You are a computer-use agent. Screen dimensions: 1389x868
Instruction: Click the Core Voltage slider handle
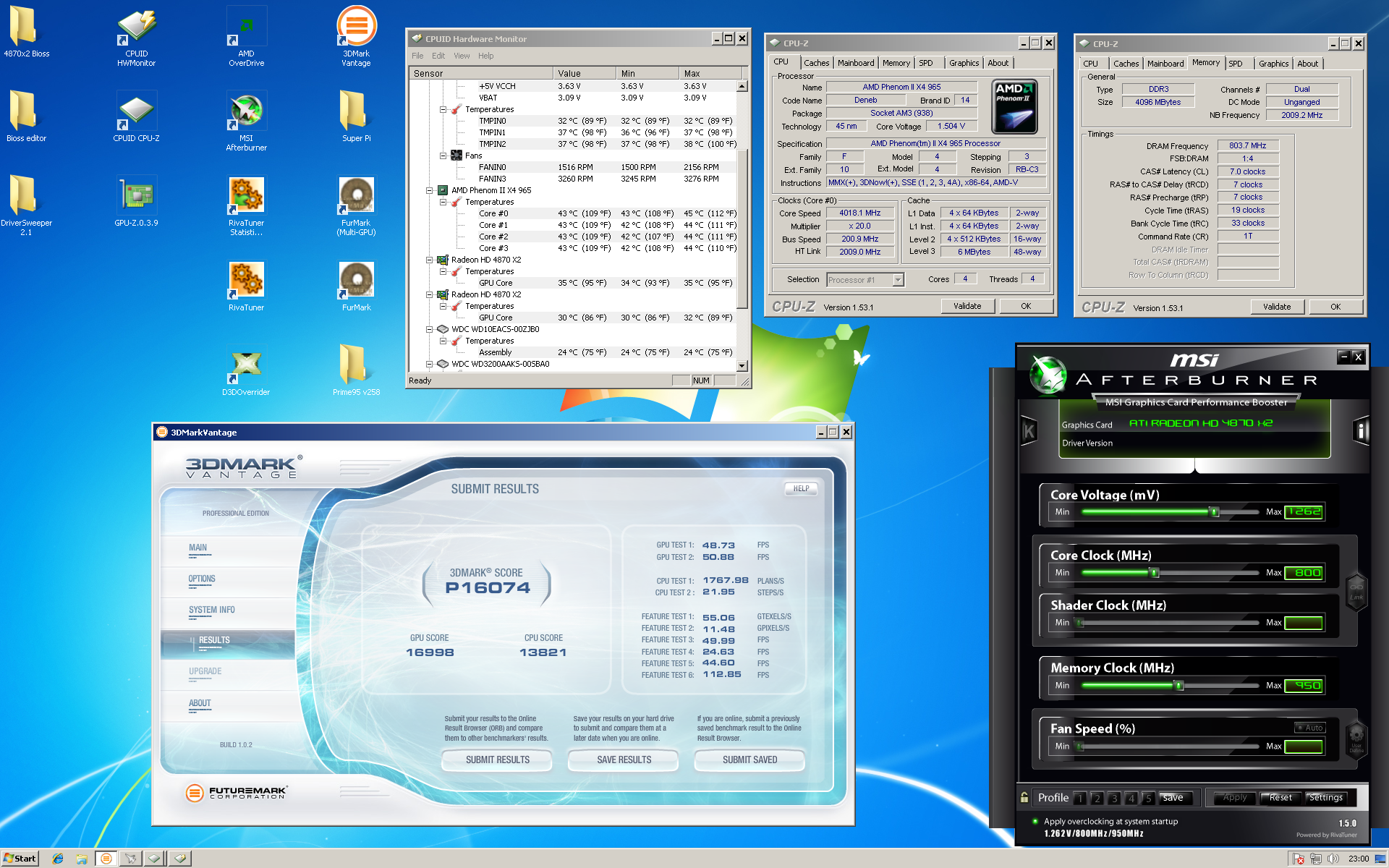(1215, 511)
